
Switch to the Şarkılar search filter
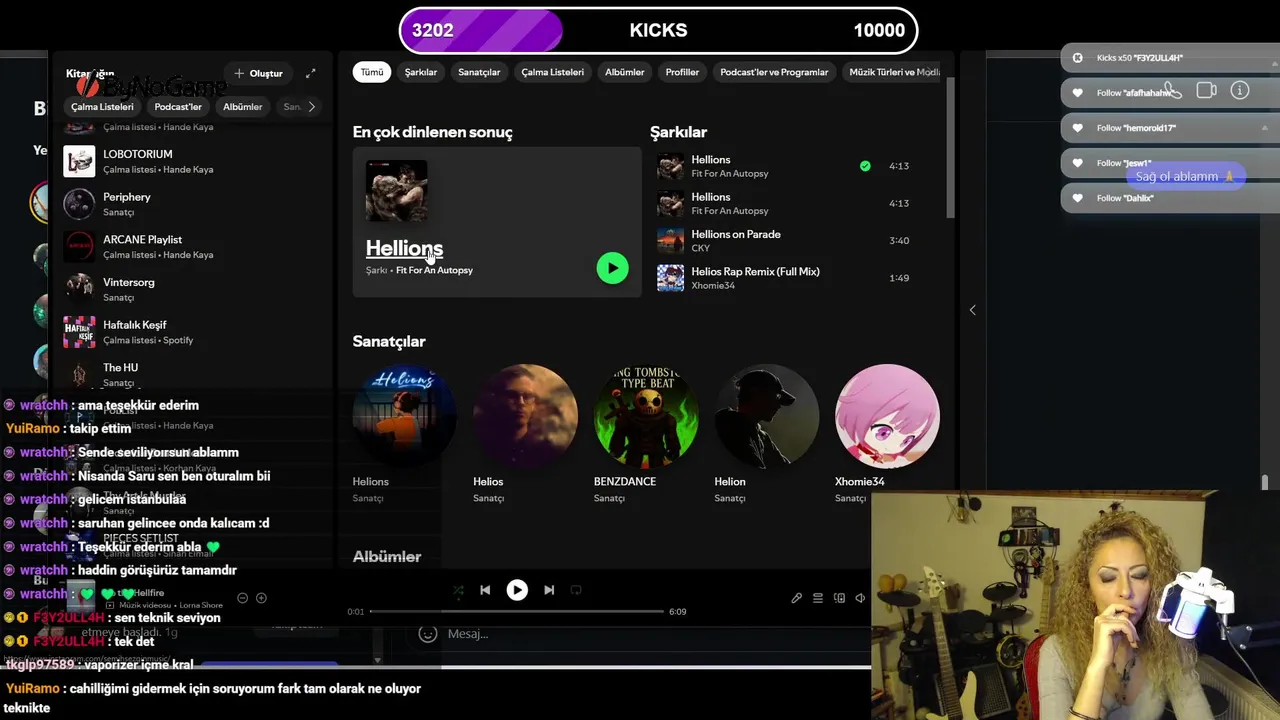(421, 72)
